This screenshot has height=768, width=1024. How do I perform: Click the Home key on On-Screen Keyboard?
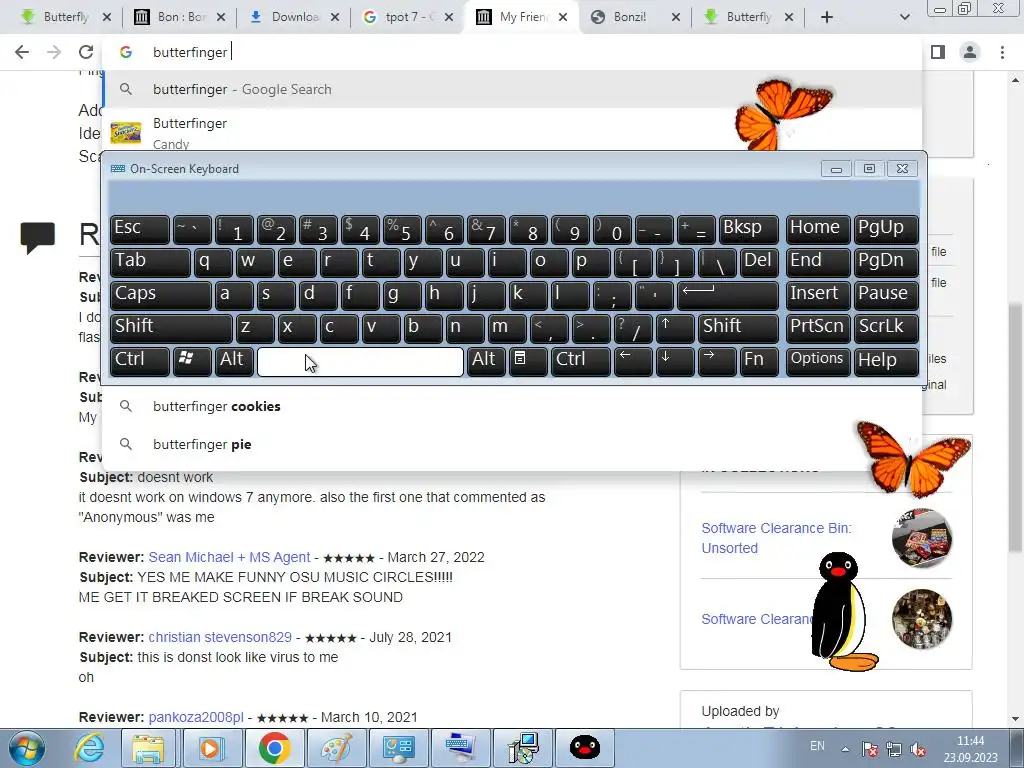(818, 229)
